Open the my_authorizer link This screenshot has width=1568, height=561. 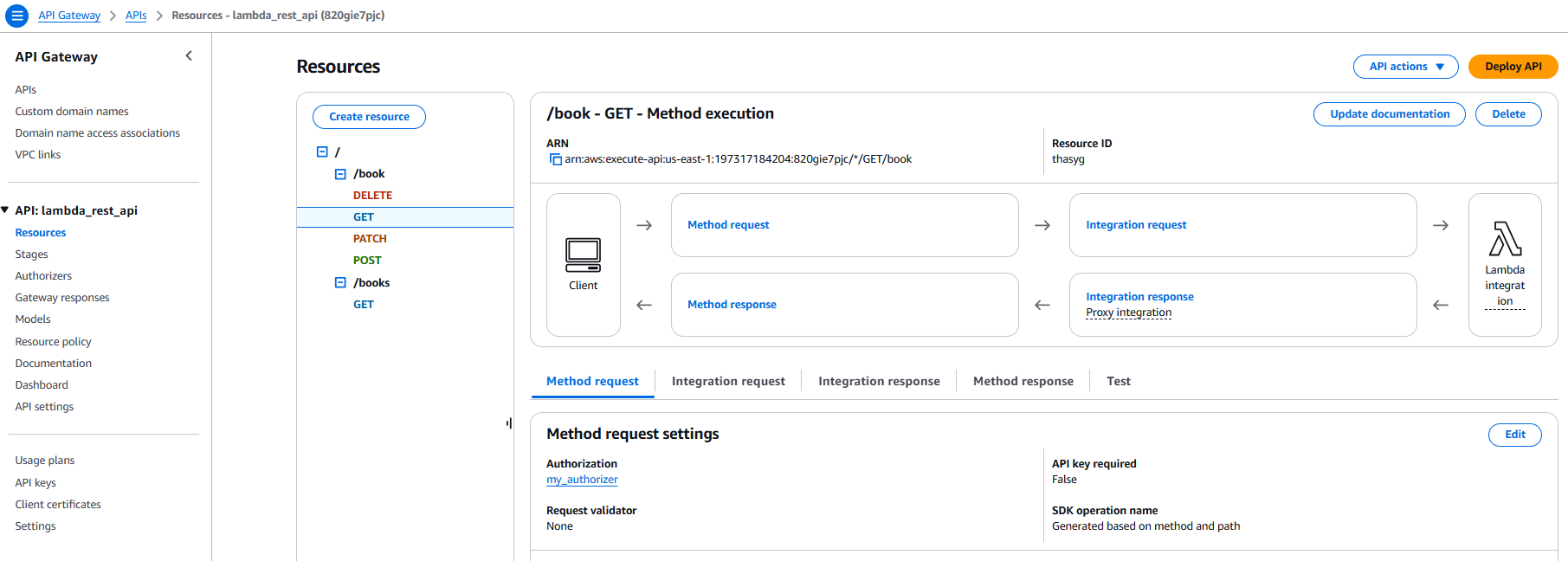click(582, 480)
